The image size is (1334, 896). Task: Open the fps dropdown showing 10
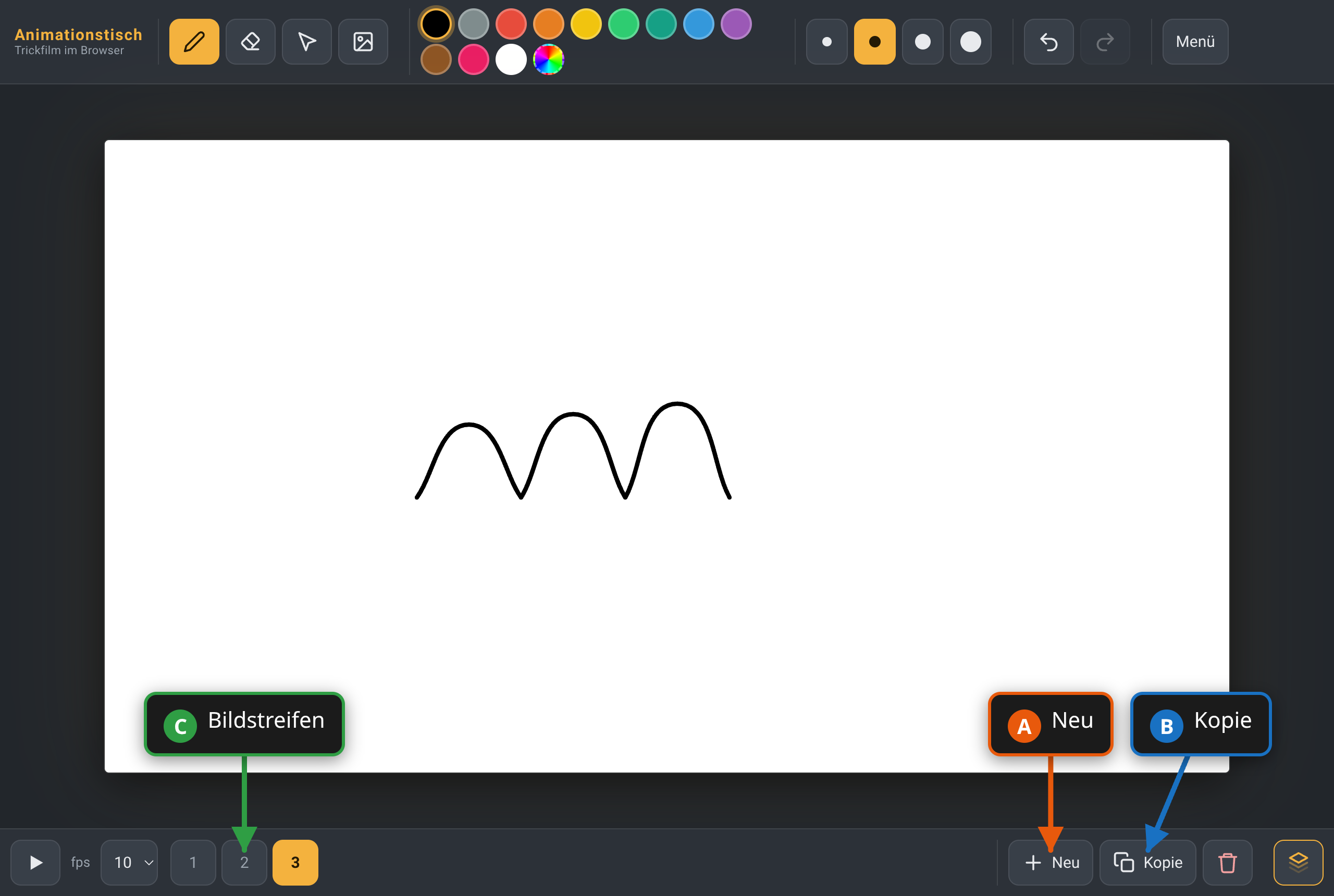pos(129,862)
